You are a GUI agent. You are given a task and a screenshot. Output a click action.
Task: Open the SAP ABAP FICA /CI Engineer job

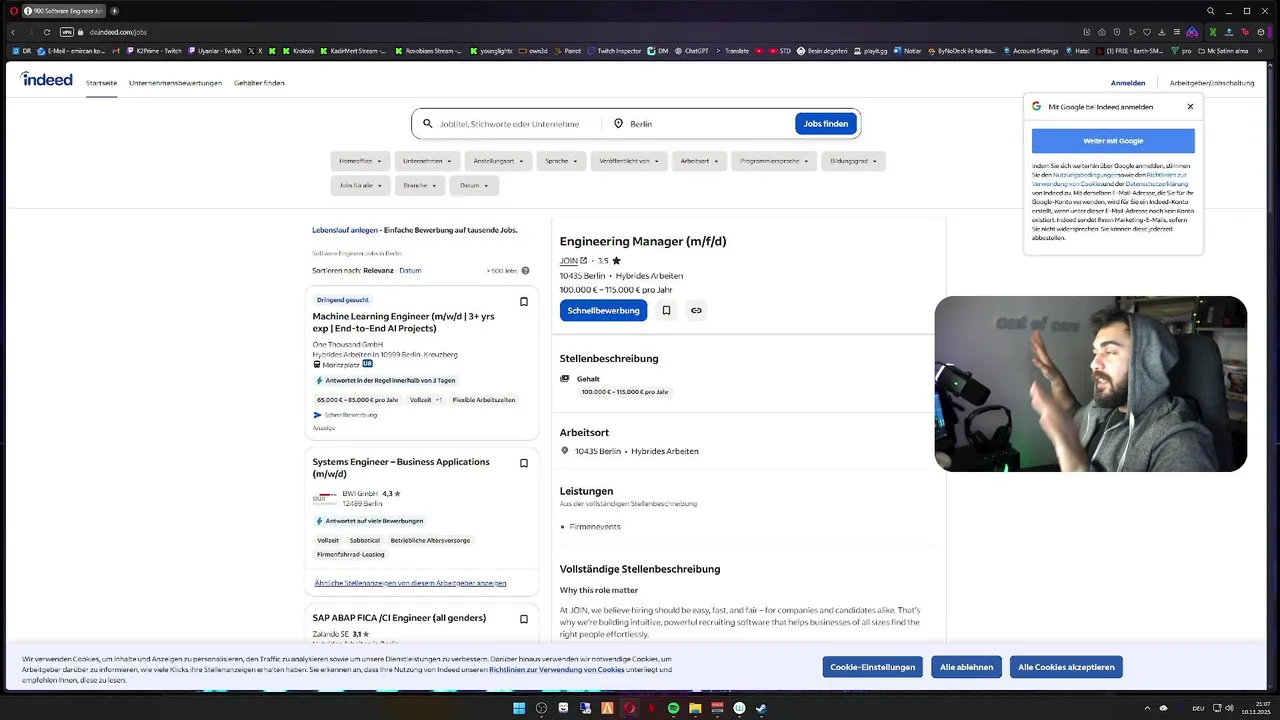(399, 618)
